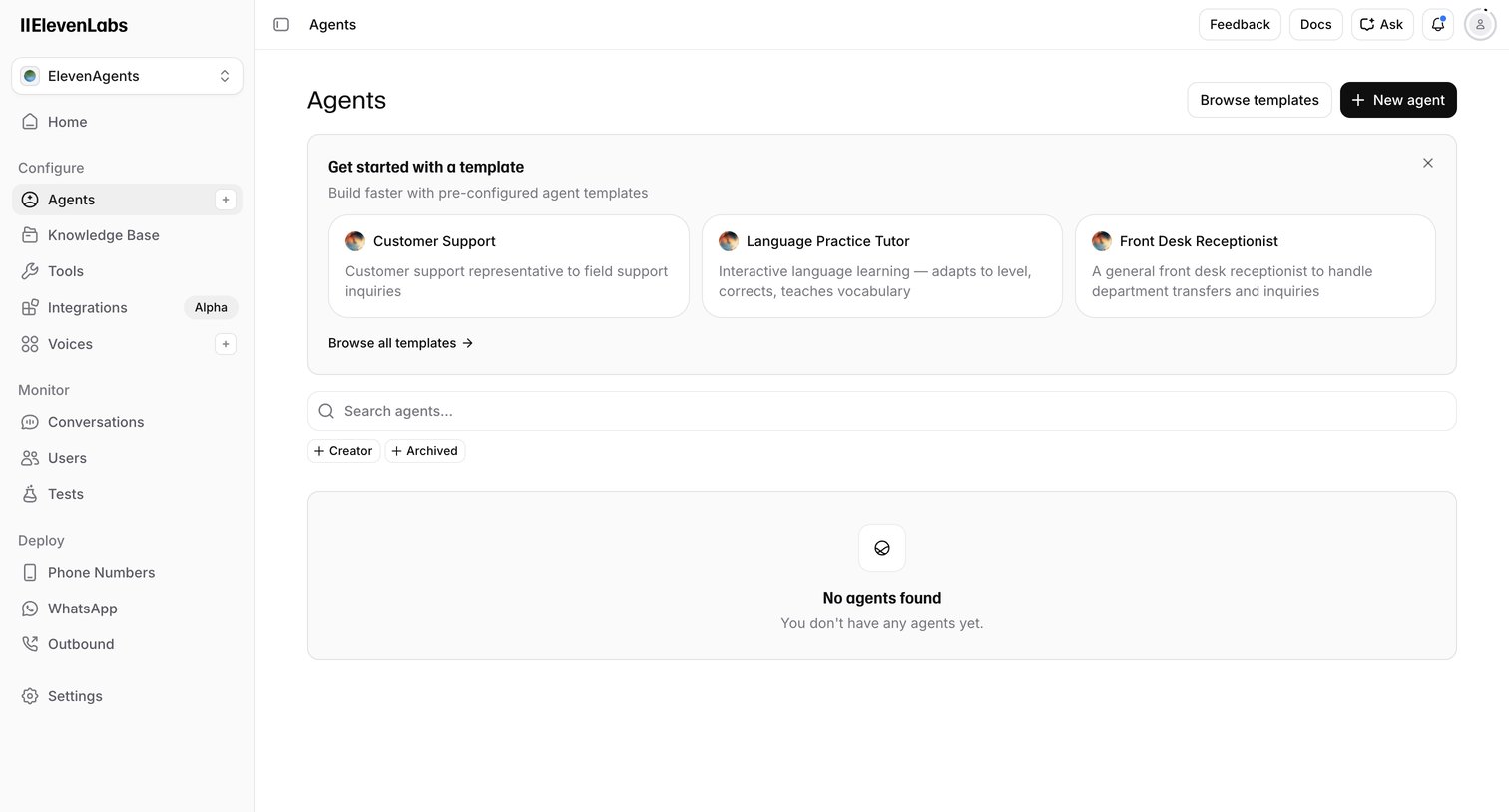This screenshot has width=1509, height=812.
Task: Click the WhatsApp logo icon
Action: pyautogui.click(x=30, y=609)
